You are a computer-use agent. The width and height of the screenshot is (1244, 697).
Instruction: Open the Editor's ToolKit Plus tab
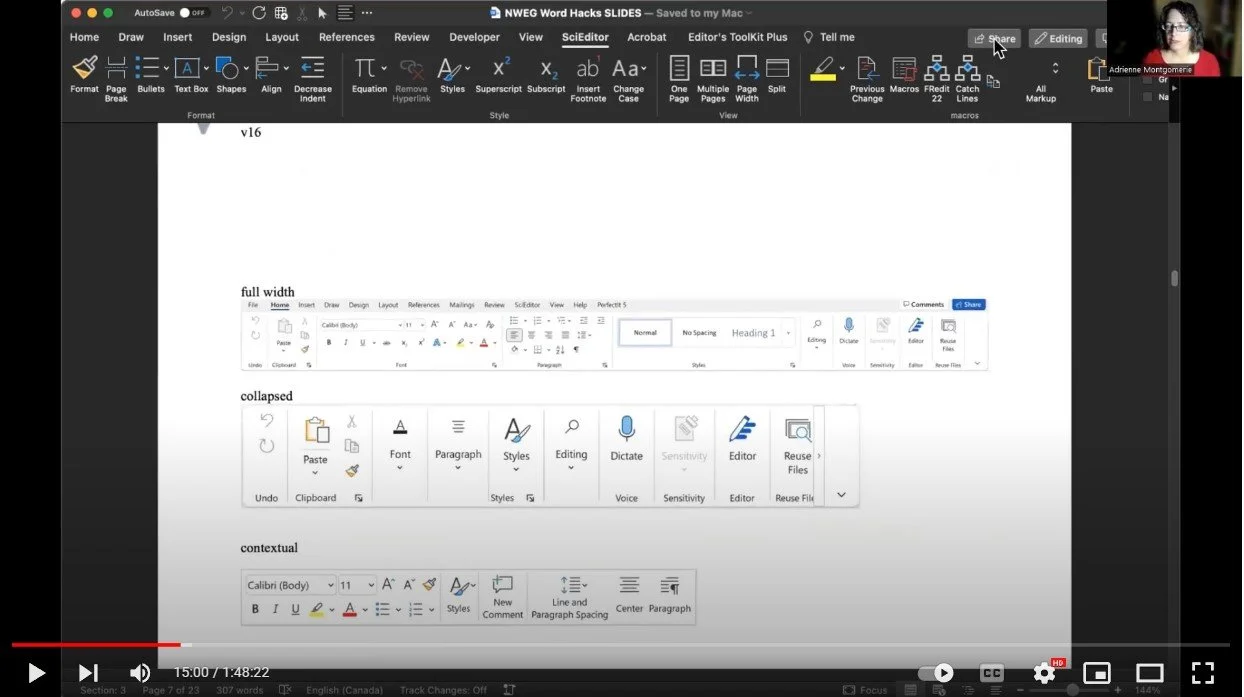click(x=737, y=37)
